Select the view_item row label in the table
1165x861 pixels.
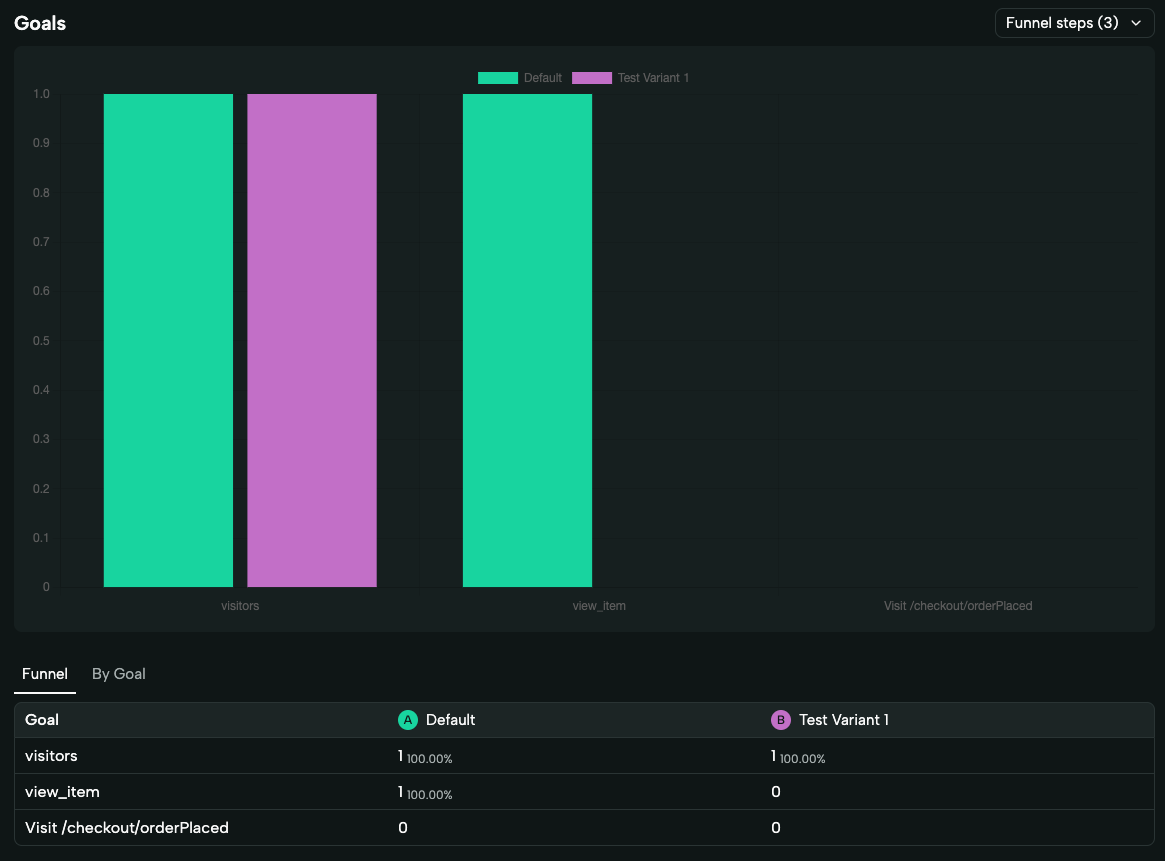click(x=62, y=792)
